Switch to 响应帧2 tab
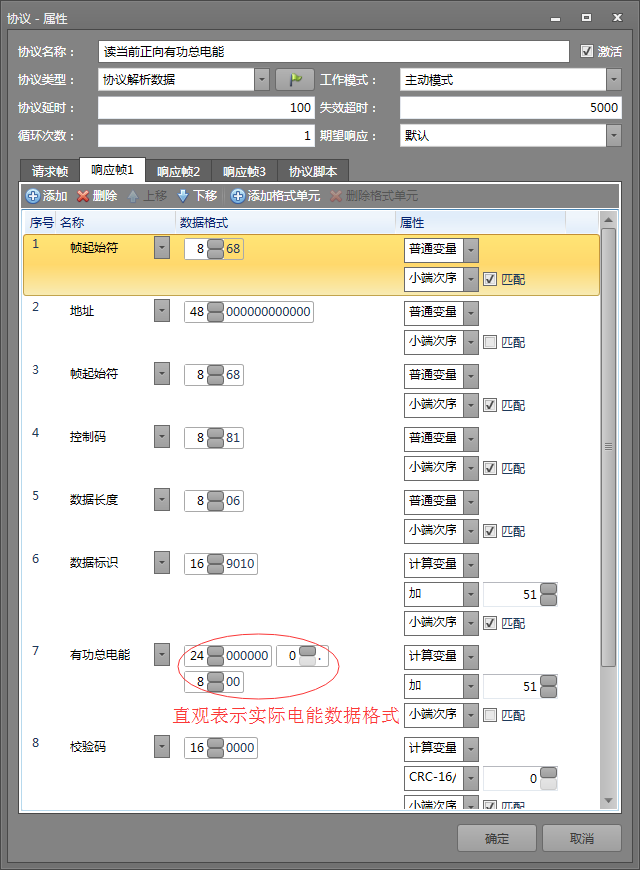The height and width of the screenshot is (870, 640). point(178,171)
